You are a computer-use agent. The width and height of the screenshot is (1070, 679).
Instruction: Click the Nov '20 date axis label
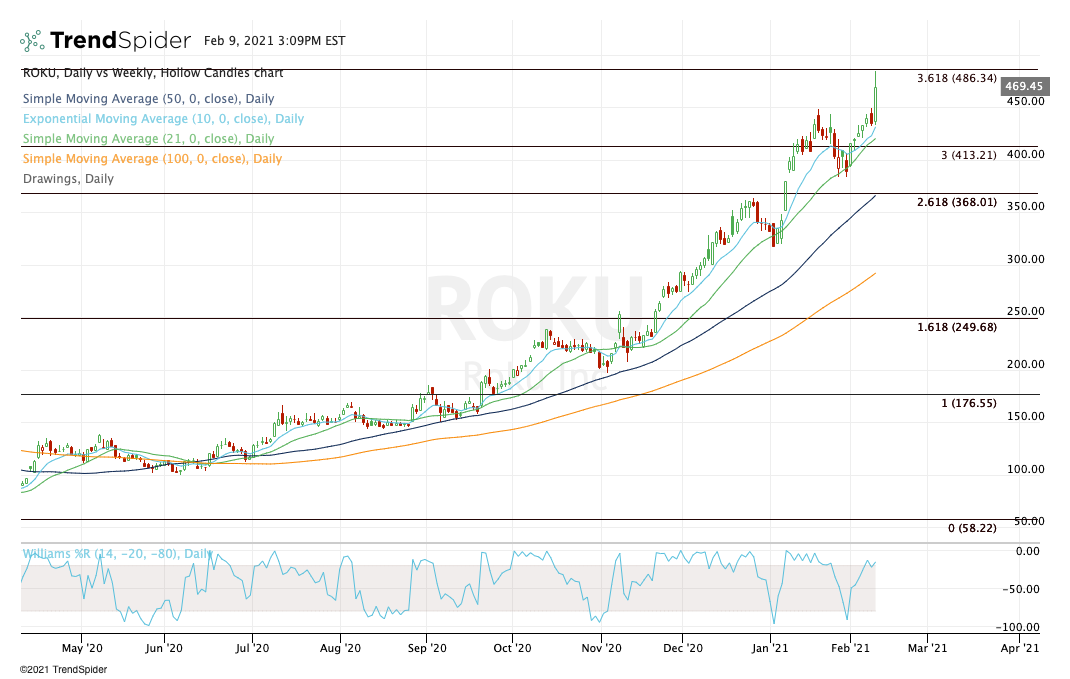601,648
